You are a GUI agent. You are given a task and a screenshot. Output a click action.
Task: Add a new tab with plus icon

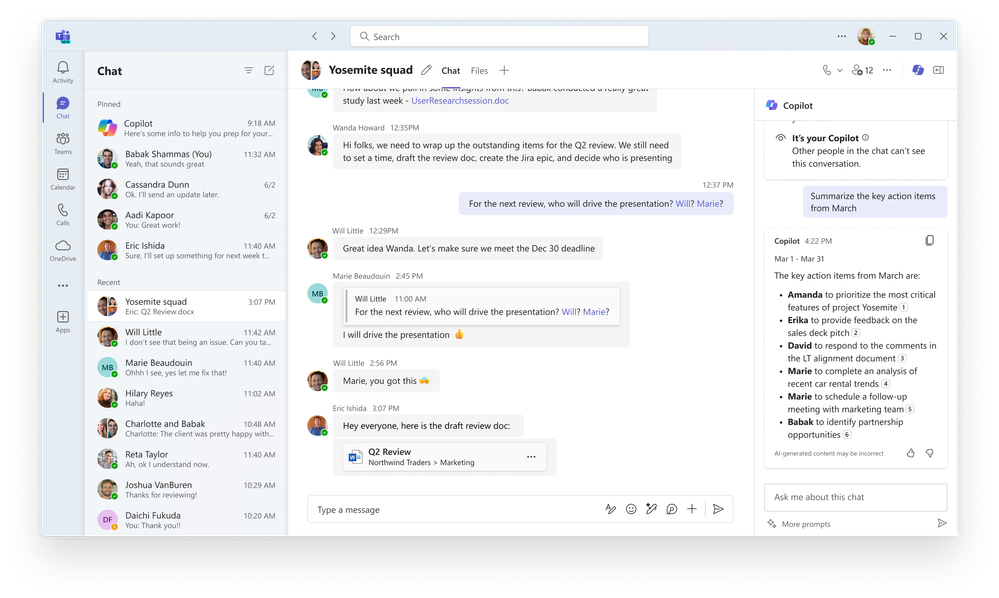(504, 70)
